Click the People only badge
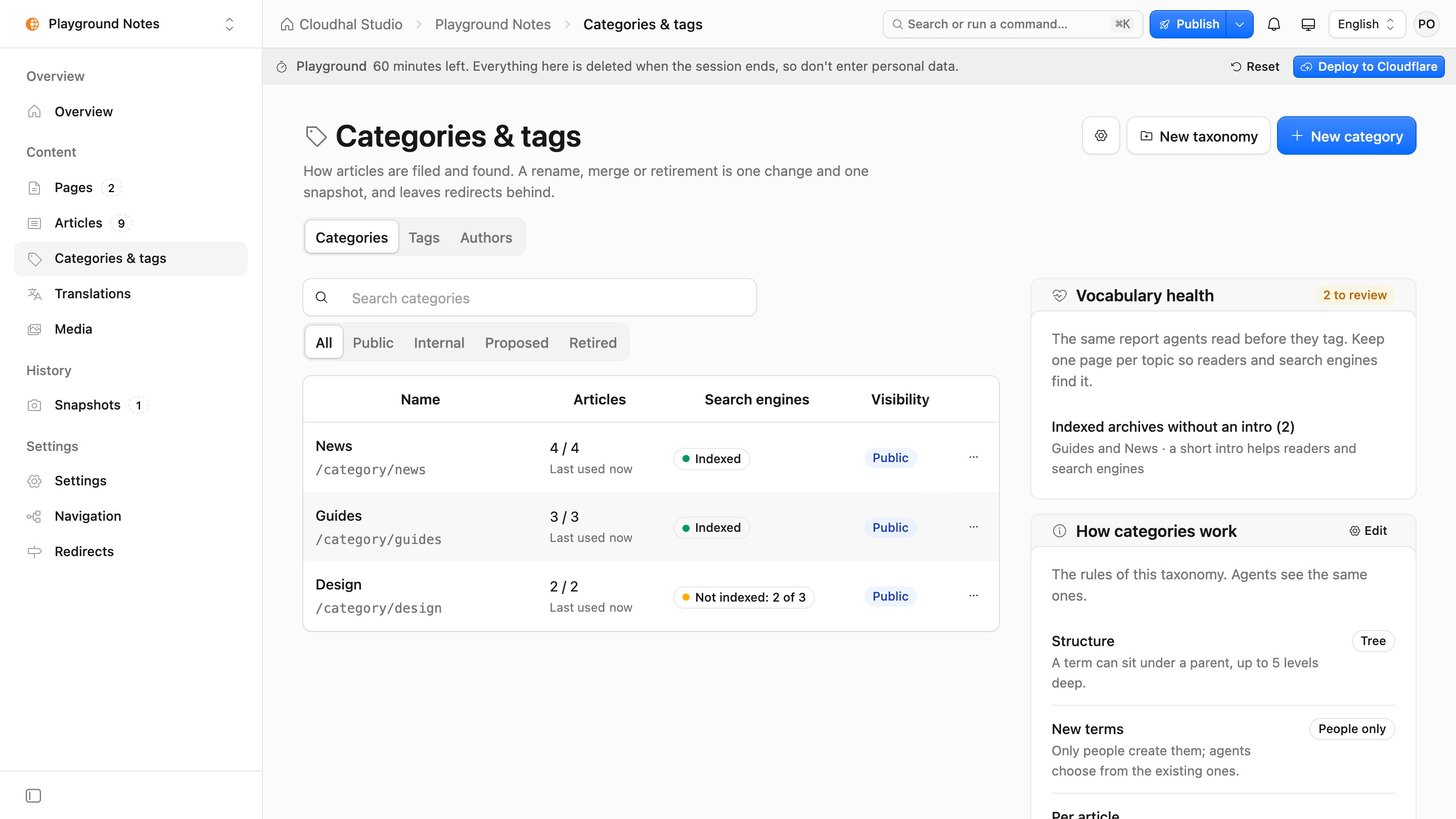This screenshot has height=819, width=1456. coord(1352,729)
